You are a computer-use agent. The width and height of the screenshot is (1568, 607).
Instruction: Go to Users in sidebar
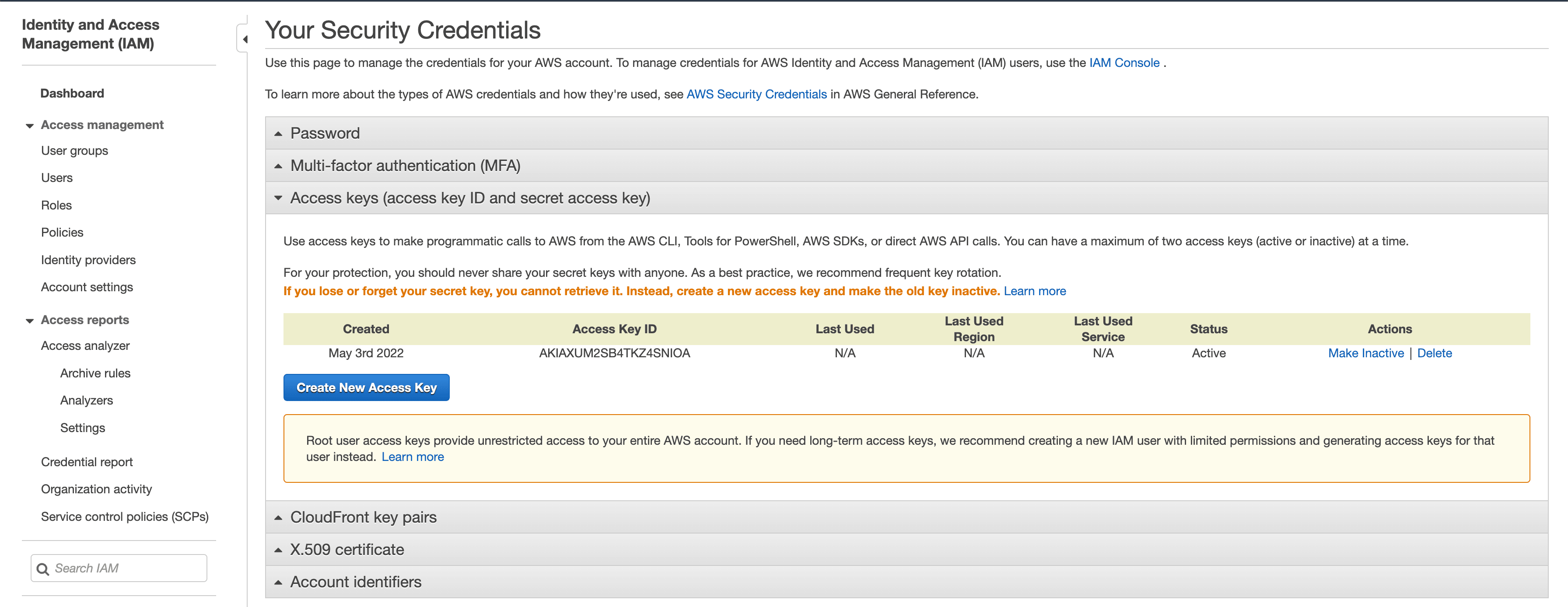[x=56, y=178]
